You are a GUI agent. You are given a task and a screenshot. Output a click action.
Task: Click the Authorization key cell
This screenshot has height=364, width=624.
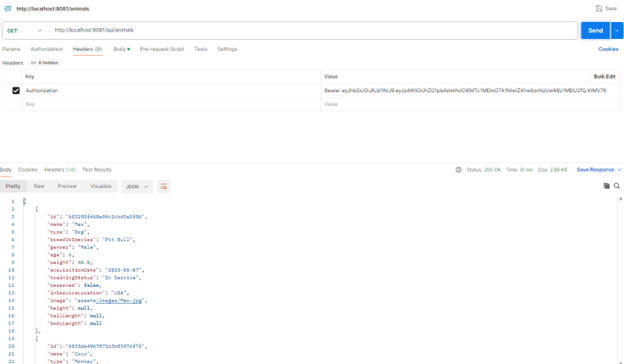pyautogui.click(x=171, y=91)
